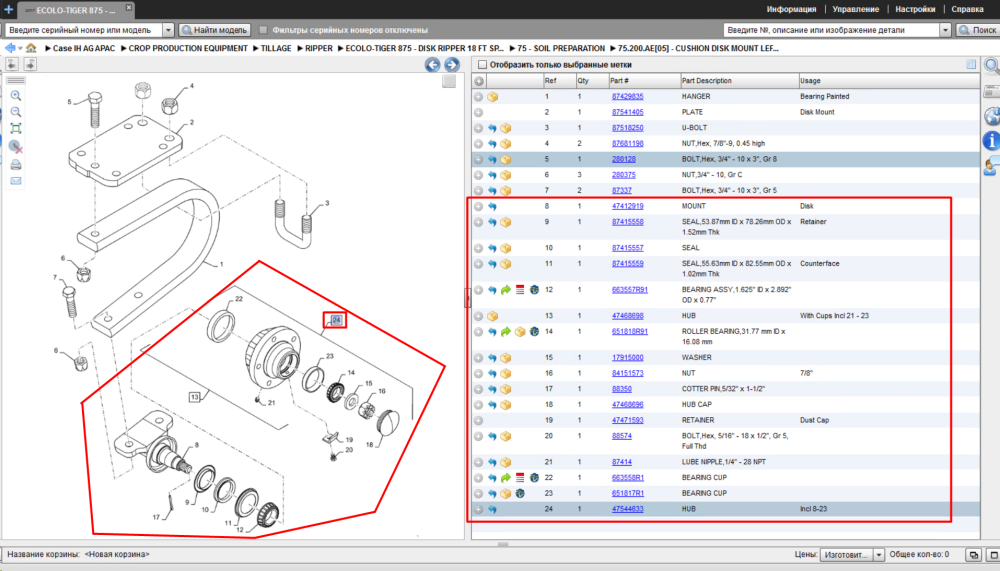
Task: Open part number 663557R91 link
Action: (x=629, y=290)
